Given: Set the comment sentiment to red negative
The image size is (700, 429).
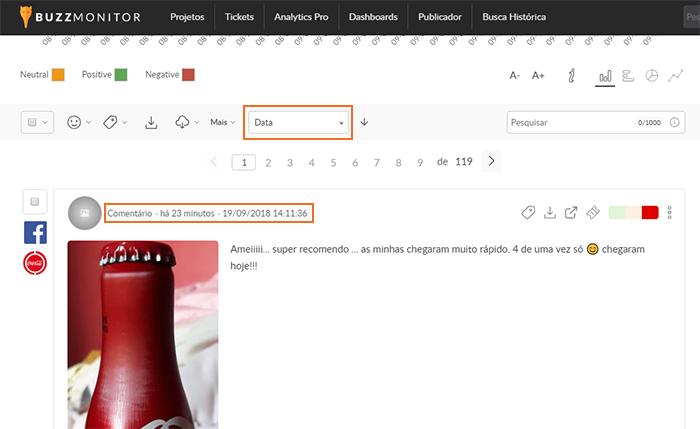Looking at the screenshot, I should pyautogui.click(x=650, y=212).
